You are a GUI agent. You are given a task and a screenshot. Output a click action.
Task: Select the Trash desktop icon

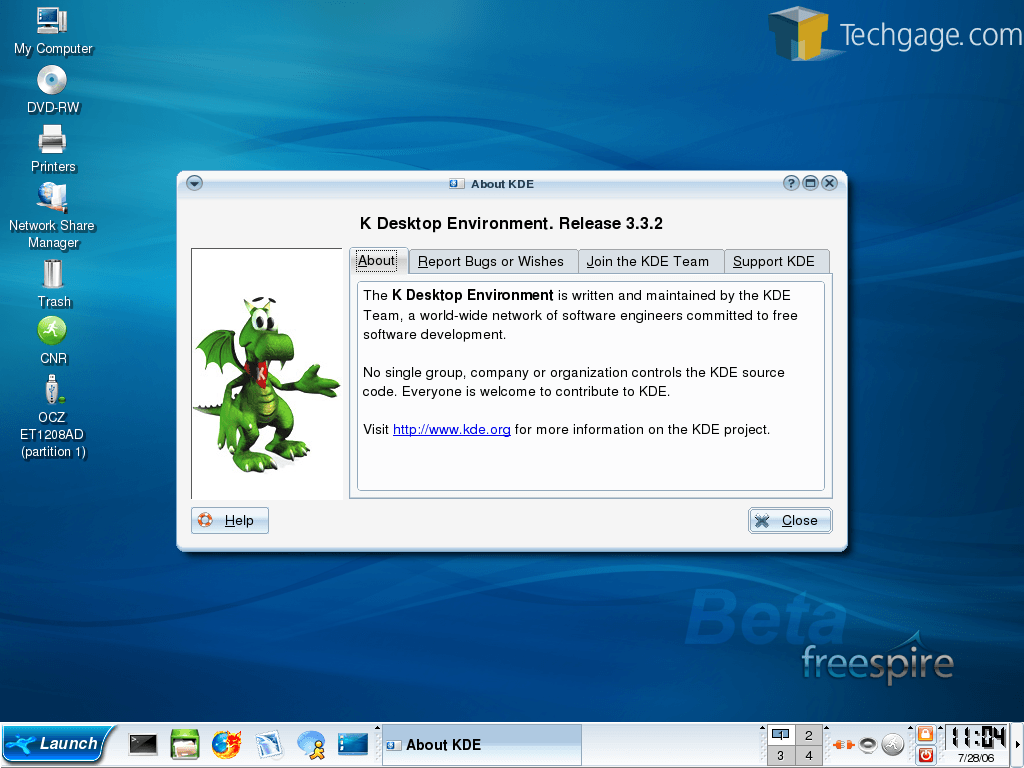point(53,283)
